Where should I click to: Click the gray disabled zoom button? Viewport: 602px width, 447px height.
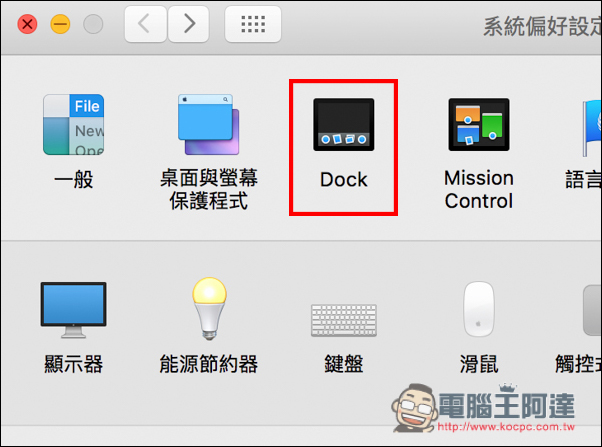click(93, 24)
